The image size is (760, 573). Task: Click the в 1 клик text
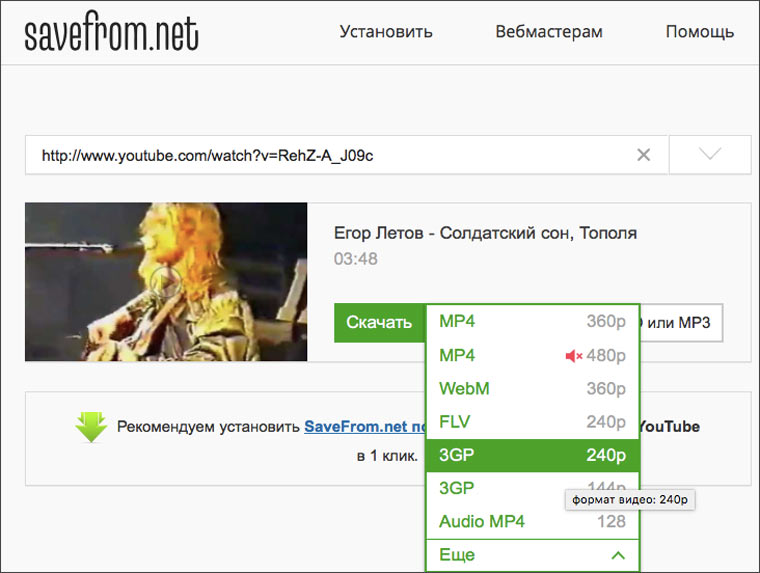[x=387, y=456]
